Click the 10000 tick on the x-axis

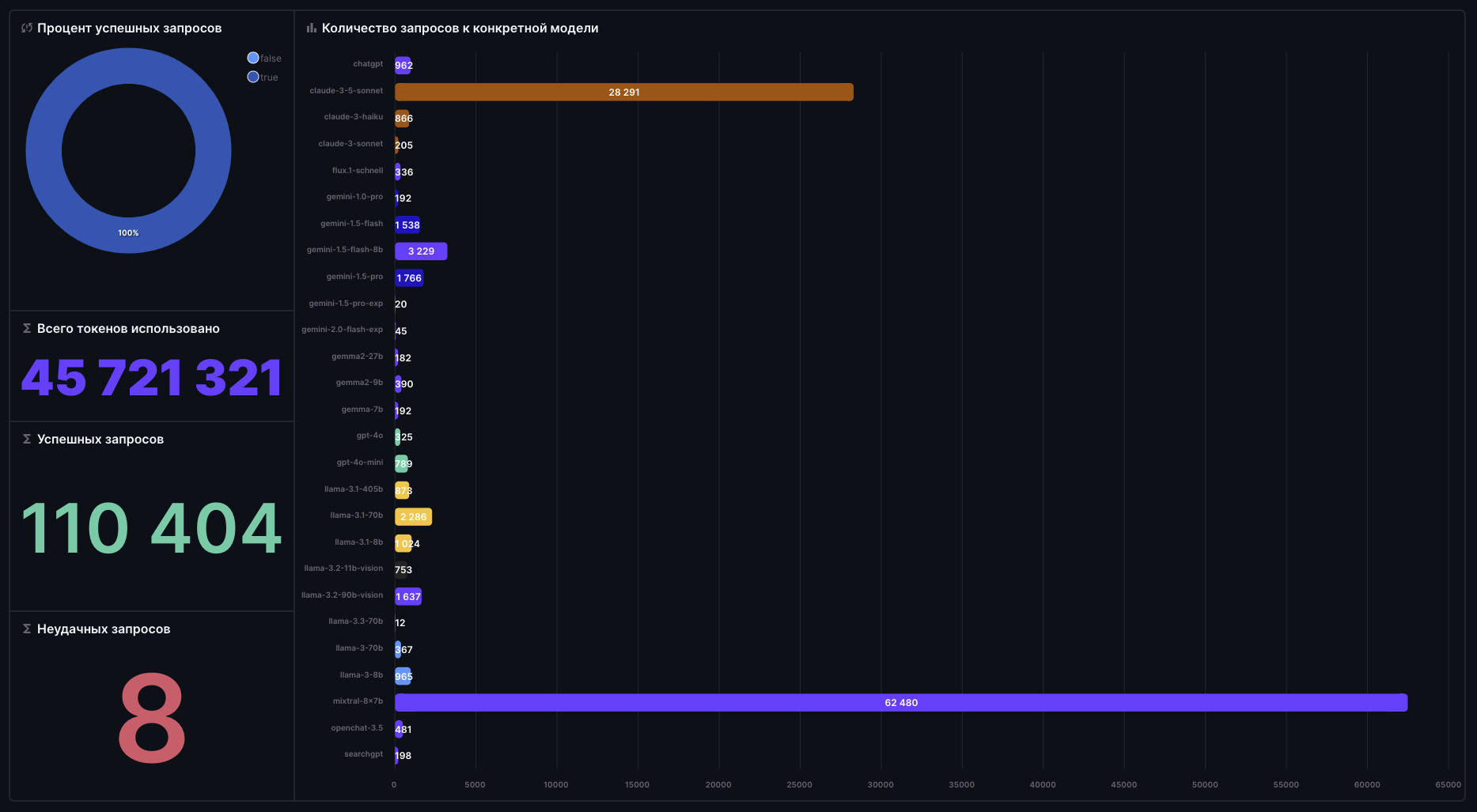point(556,785)
